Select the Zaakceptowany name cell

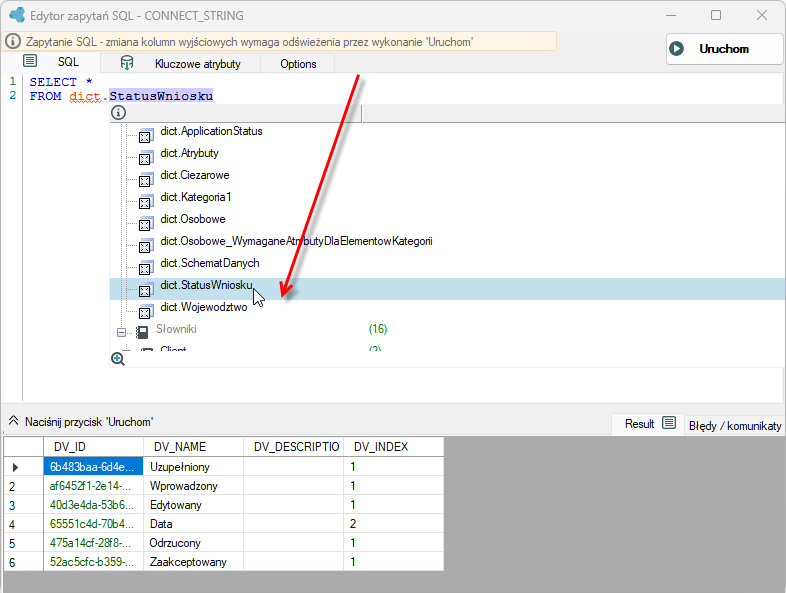click(193, 561)
